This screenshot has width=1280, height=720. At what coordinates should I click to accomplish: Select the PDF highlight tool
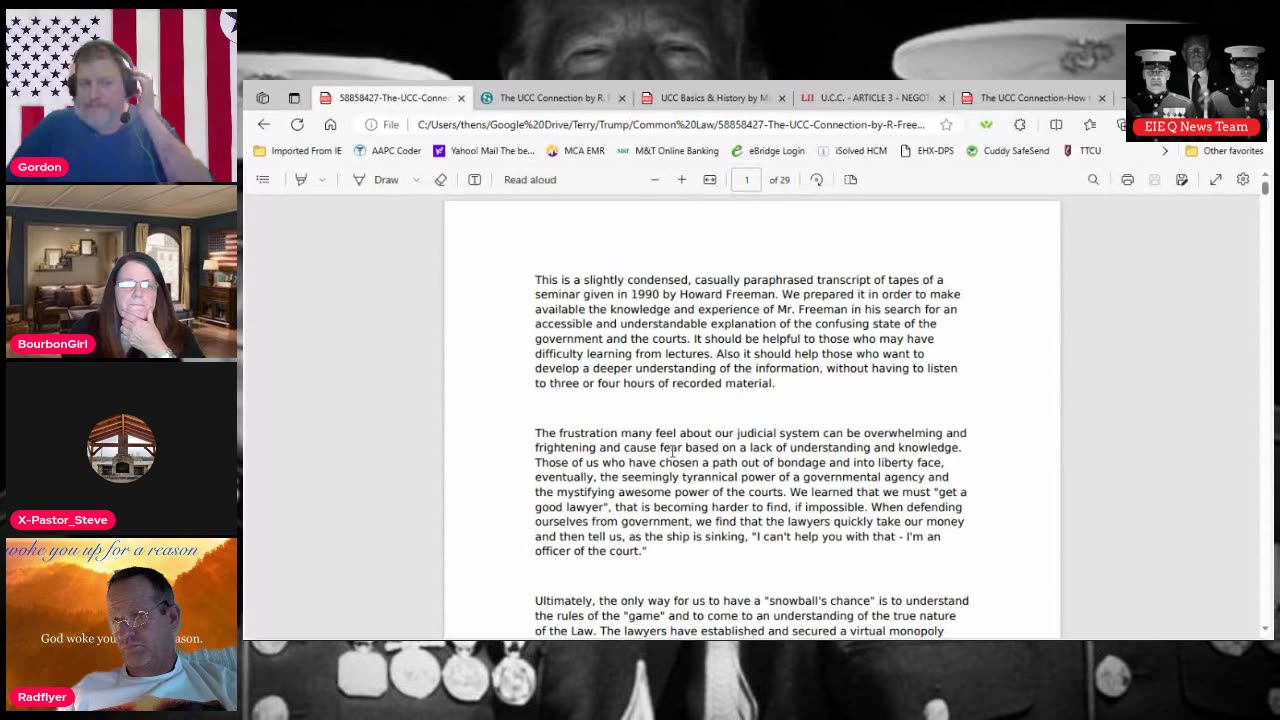click(301, 180)
